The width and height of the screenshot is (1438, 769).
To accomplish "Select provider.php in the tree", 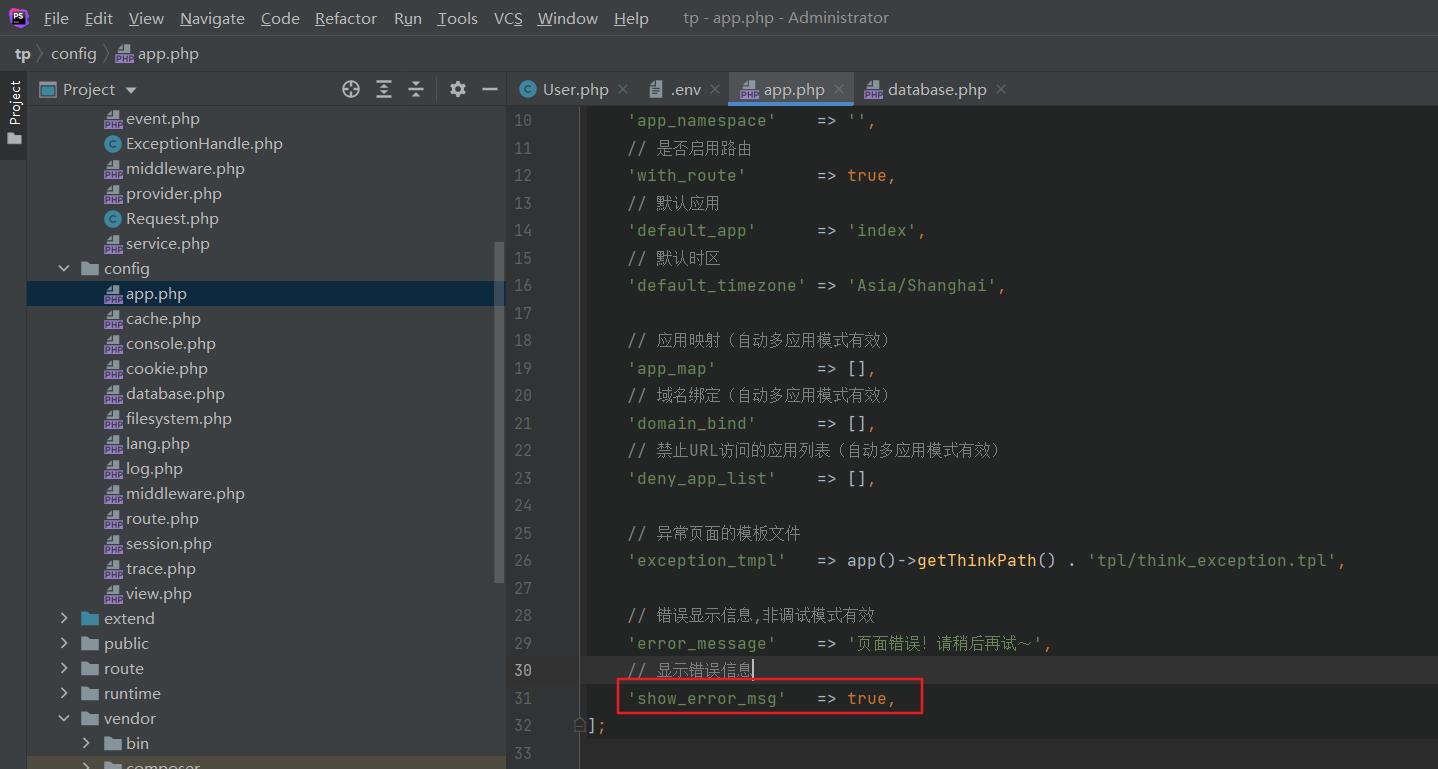I will pos(174,194).
